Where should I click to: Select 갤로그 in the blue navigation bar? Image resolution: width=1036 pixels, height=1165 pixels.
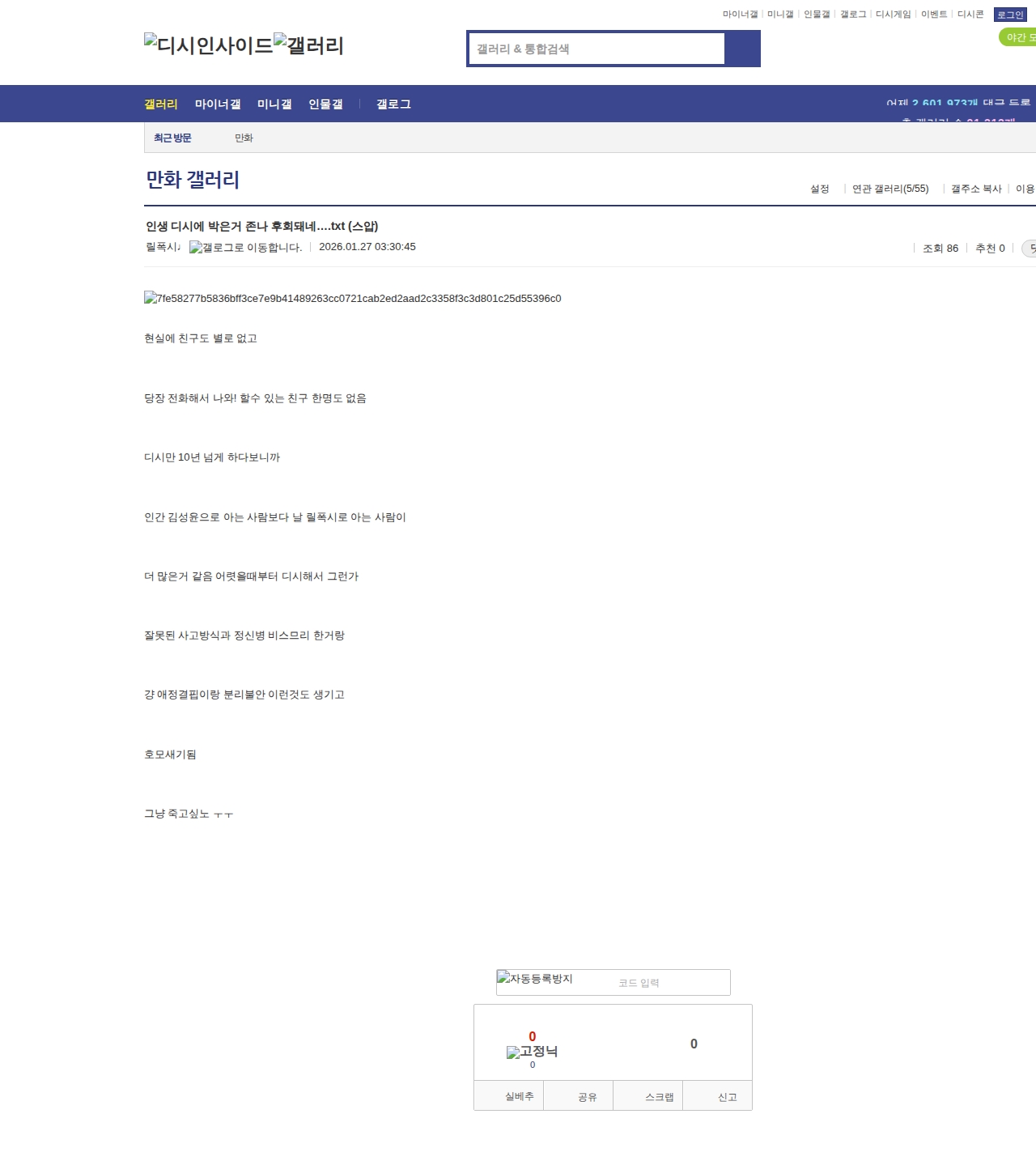(393, 104)
